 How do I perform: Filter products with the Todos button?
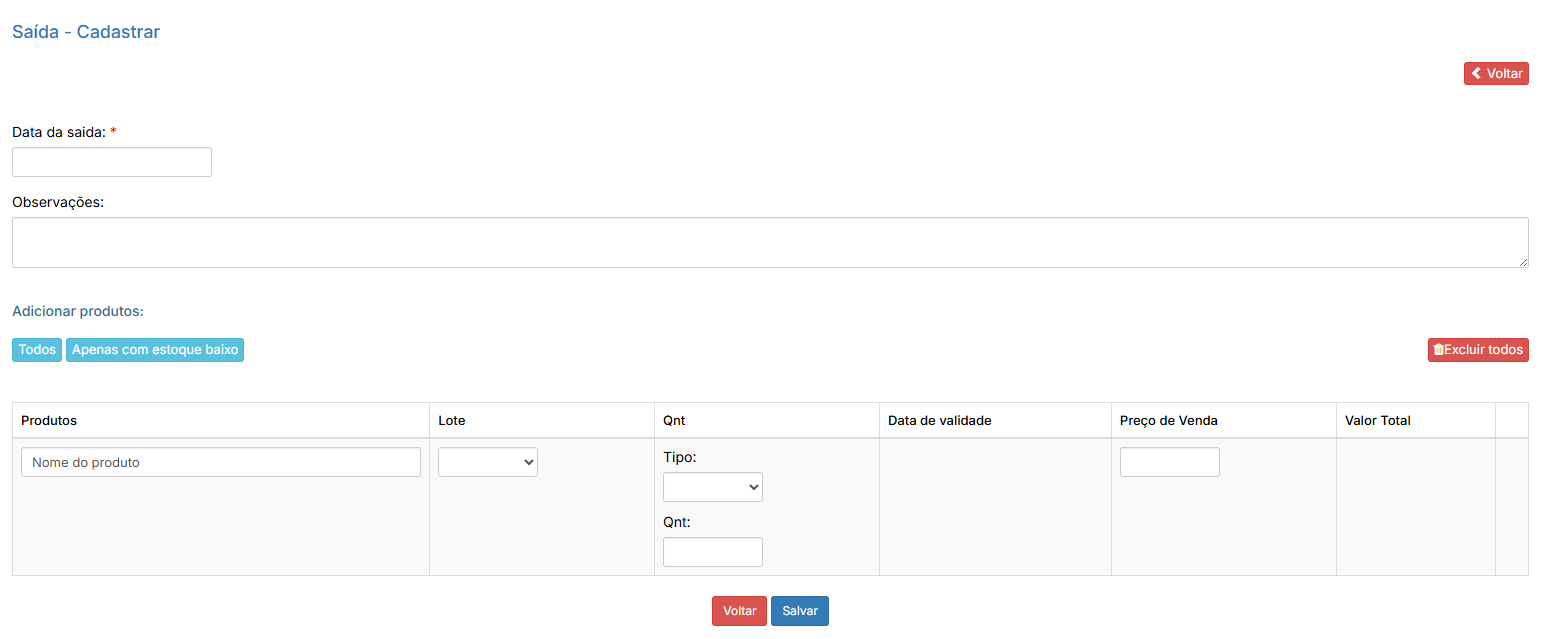pyautogui.click(x=37, y=350)
